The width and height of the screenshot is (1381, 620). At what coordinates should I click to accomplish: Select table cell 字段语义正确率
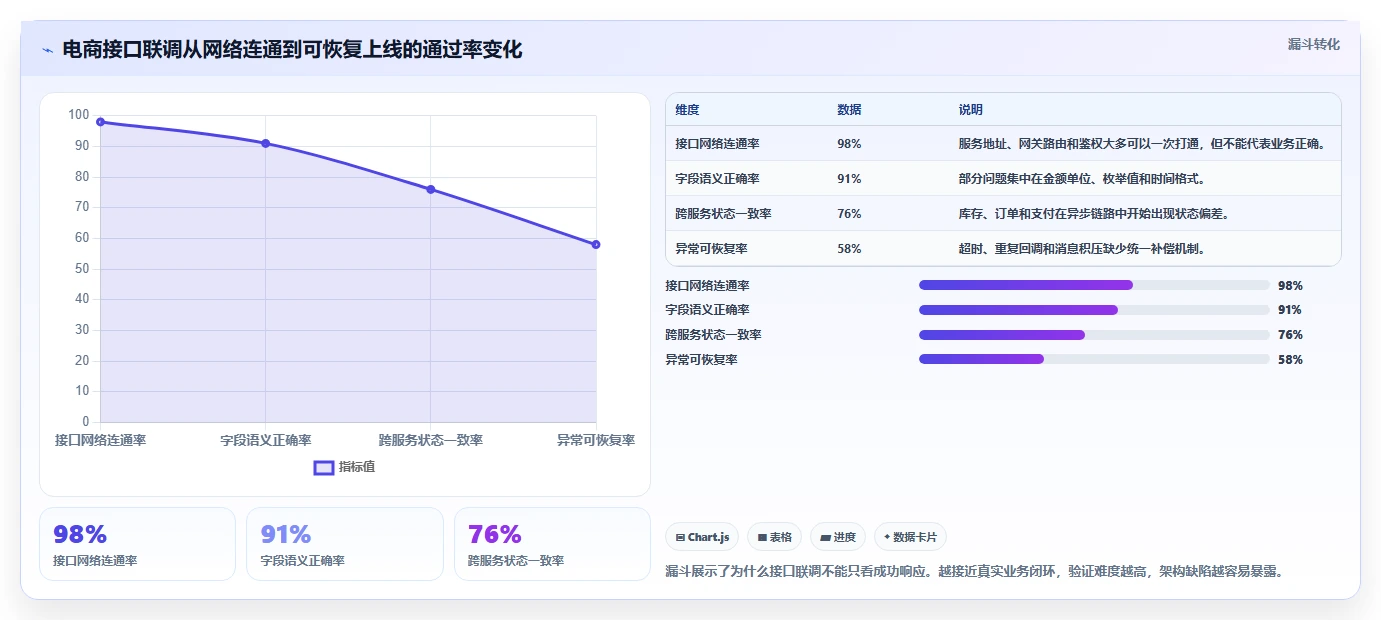point(717,179)
